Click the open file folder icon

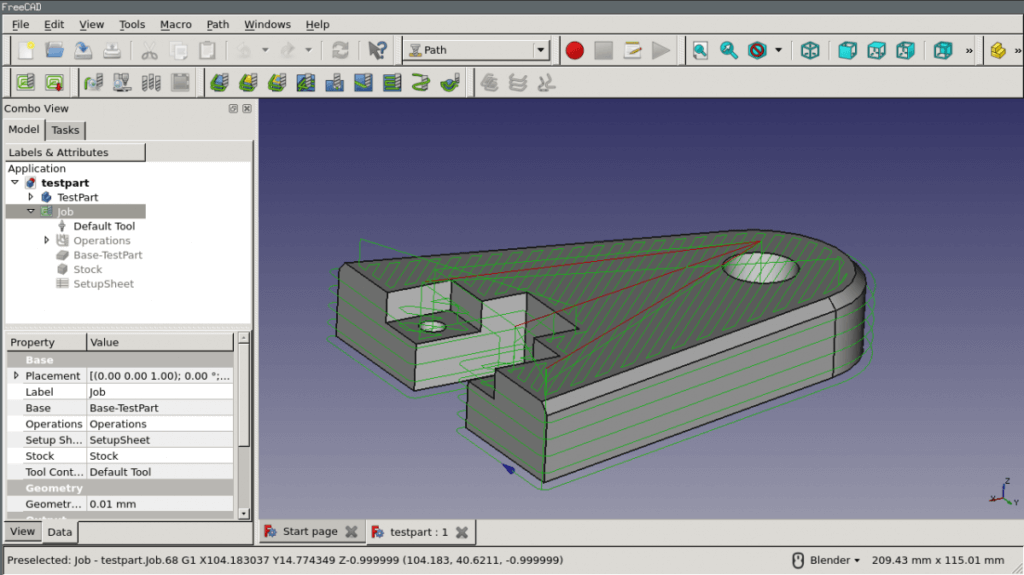(54, 50)
